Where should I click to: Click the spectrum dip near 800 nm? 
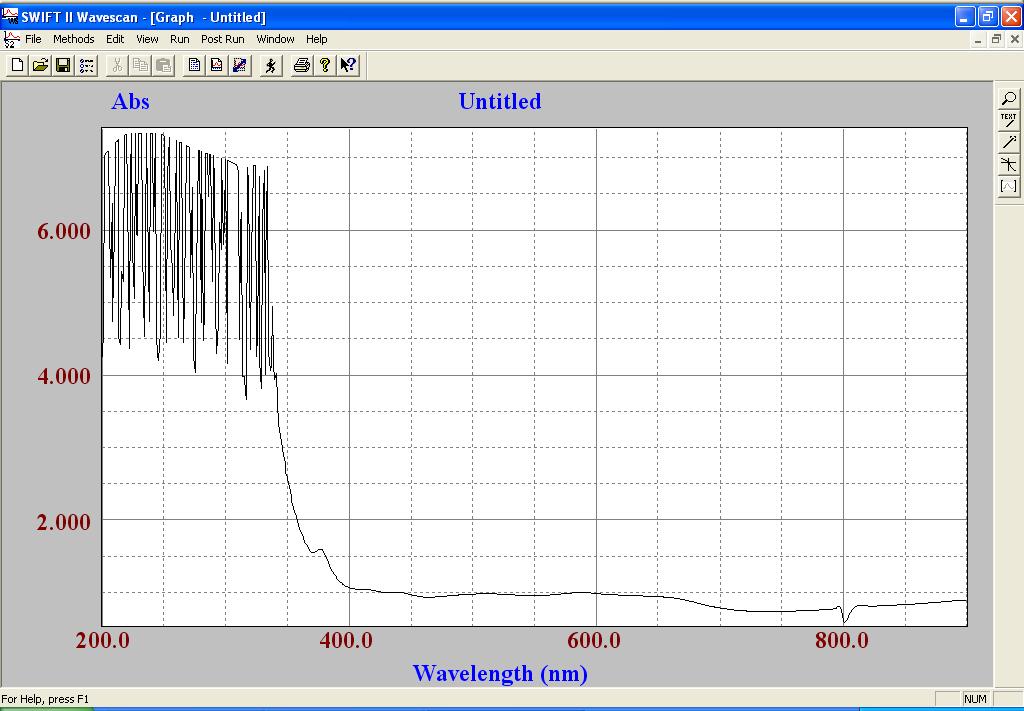click(844, 619)
